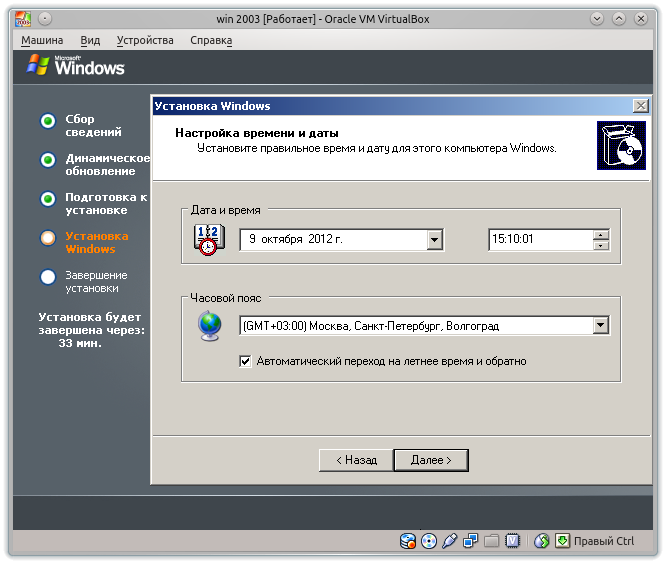This screenshot has height=564, width=666.
Task: Decrease time with the down spinner arrow
Action: pyautogui.click(x=601, y=245)
